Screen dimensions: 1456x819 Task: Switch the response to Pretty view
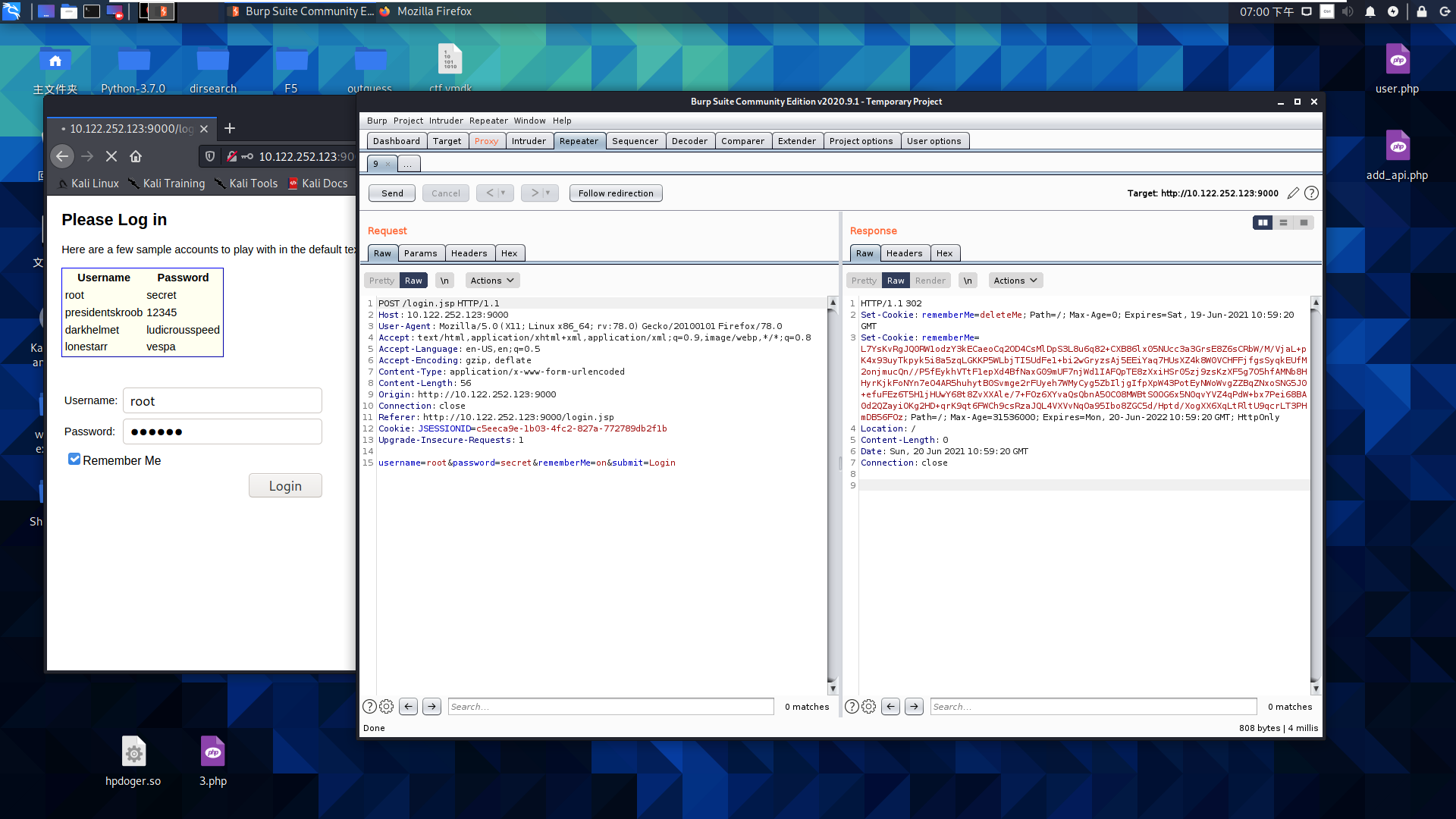(x=864, y=281)
